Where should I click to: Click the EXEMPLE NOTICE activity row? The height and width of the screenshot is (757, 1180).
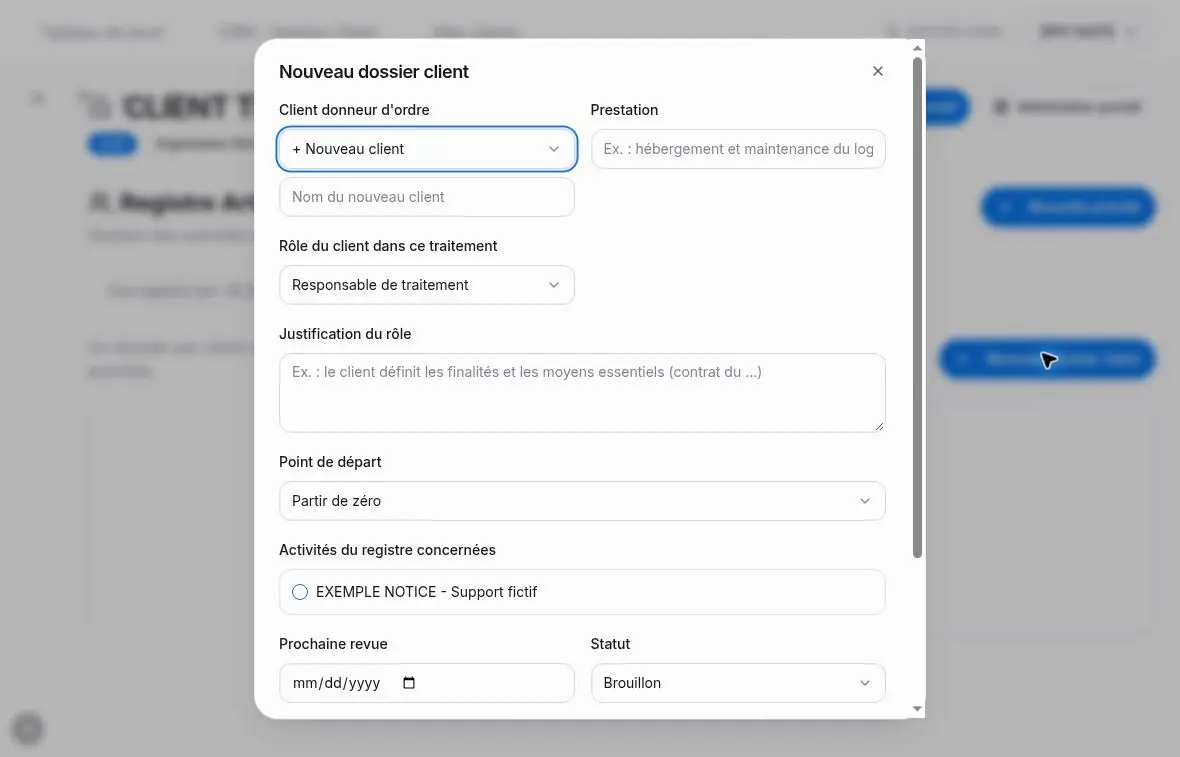point(582,592)
